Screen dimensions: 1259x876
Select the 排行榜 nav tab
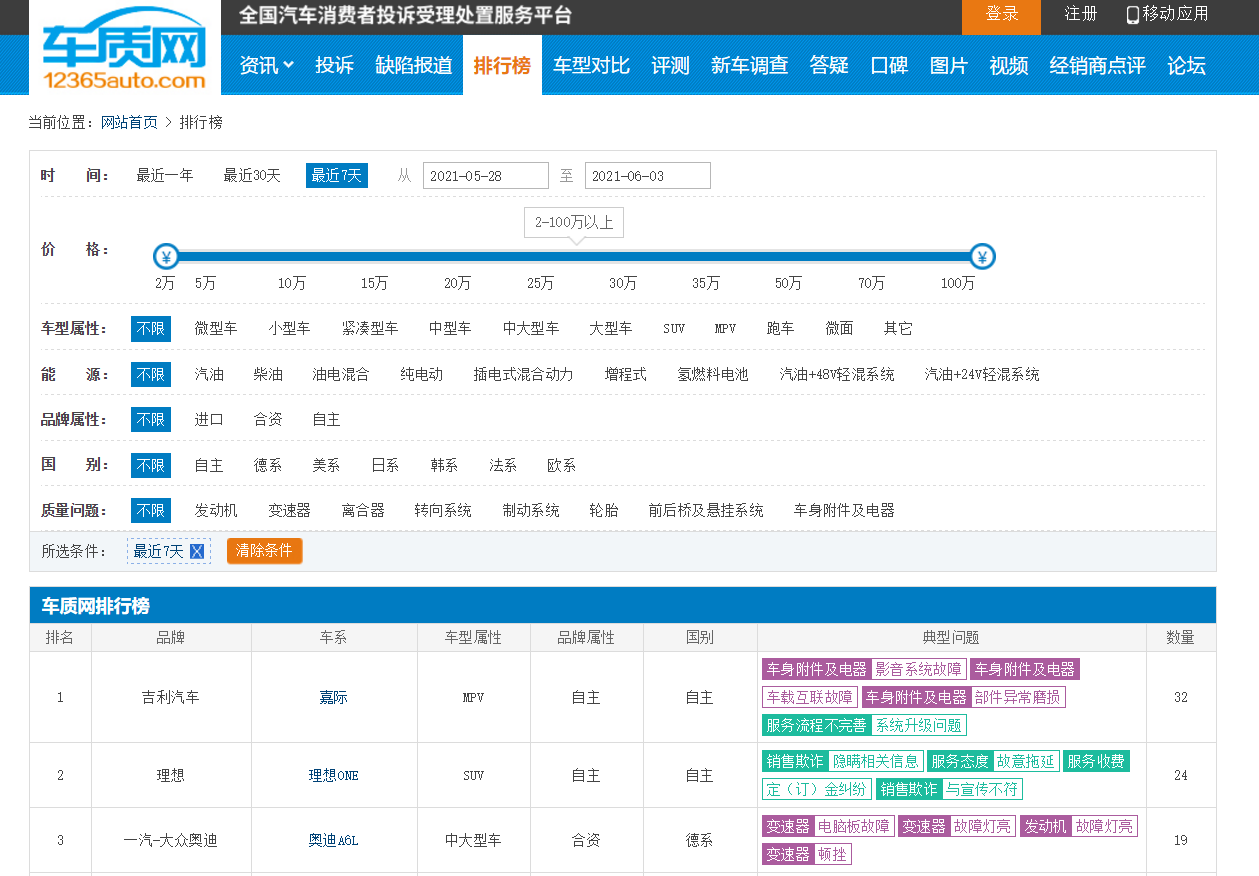point(502,65)
